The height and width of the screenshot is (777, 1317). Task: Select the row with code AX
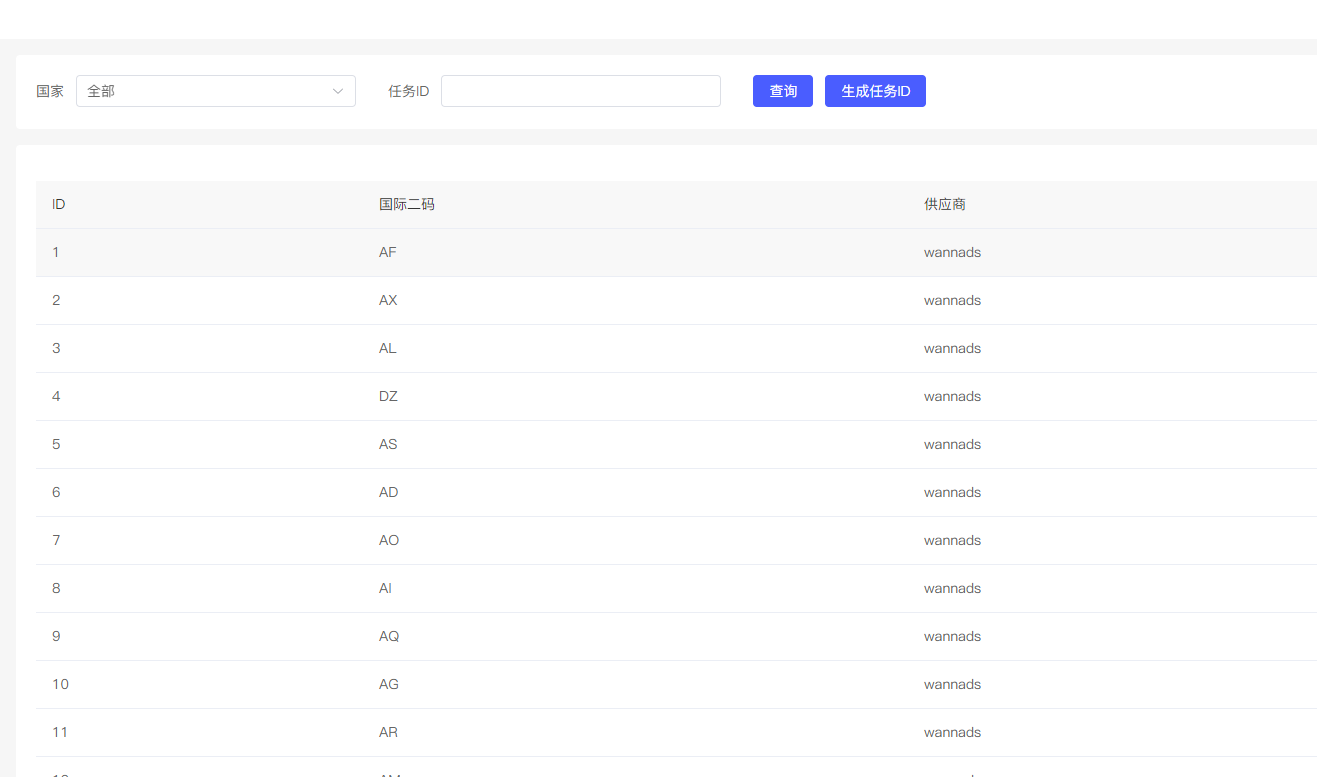click(x=388, y=300)
